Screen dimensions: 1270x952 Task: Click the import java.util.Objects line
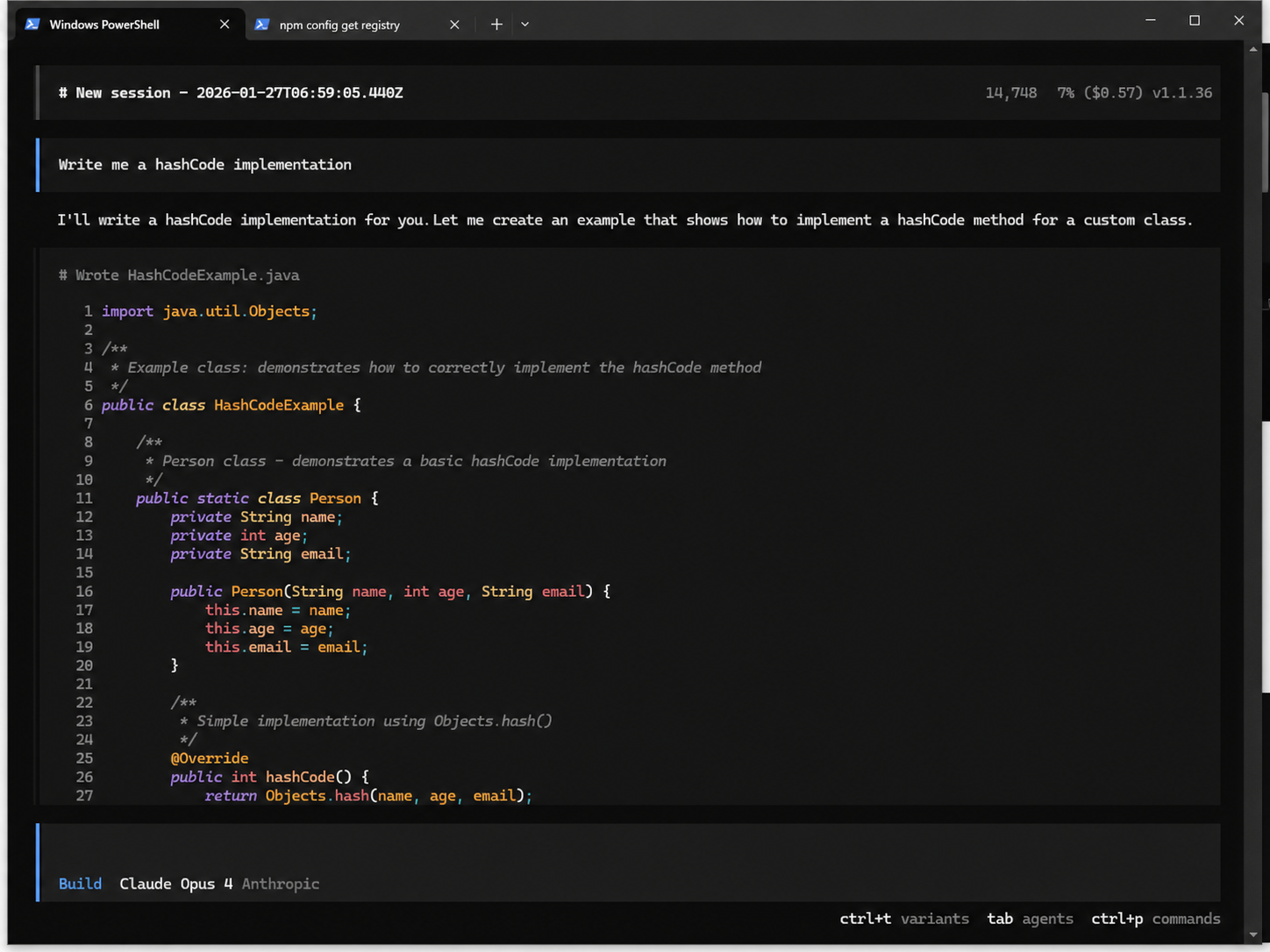[210, 311]
